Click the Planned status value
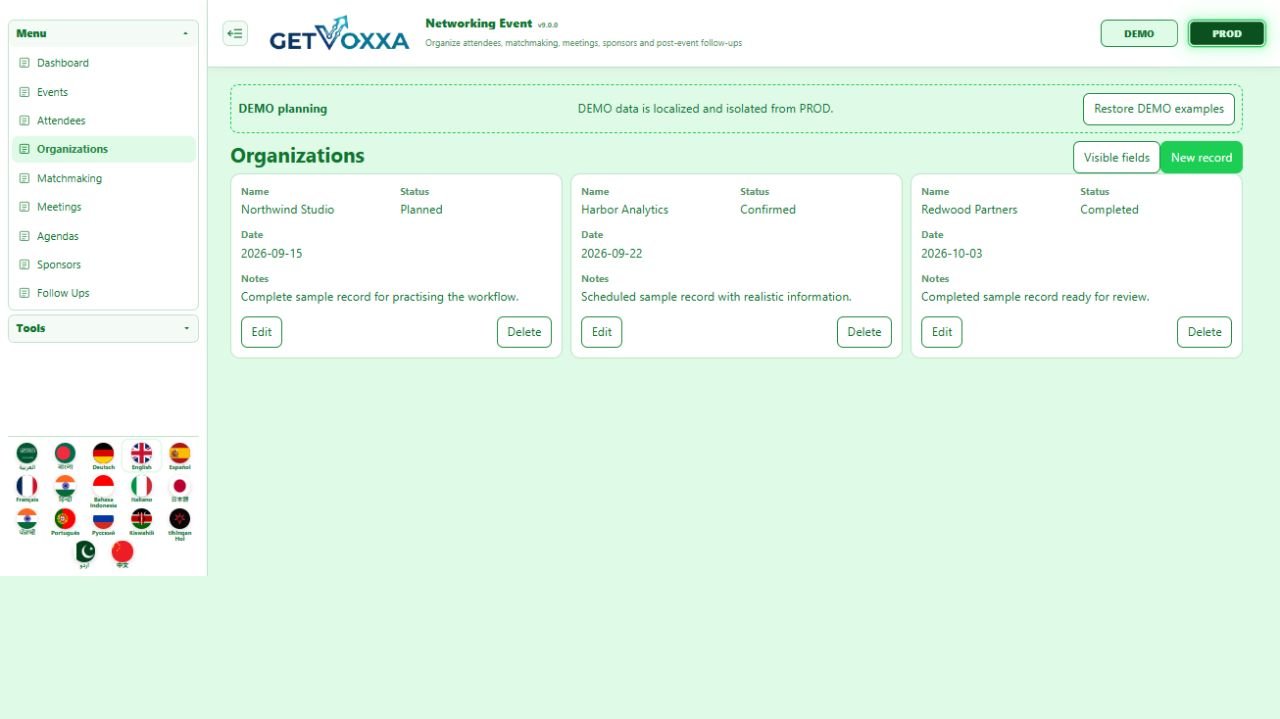The width and height of the screenshot is (1280, 719). [x=421, y=210]
